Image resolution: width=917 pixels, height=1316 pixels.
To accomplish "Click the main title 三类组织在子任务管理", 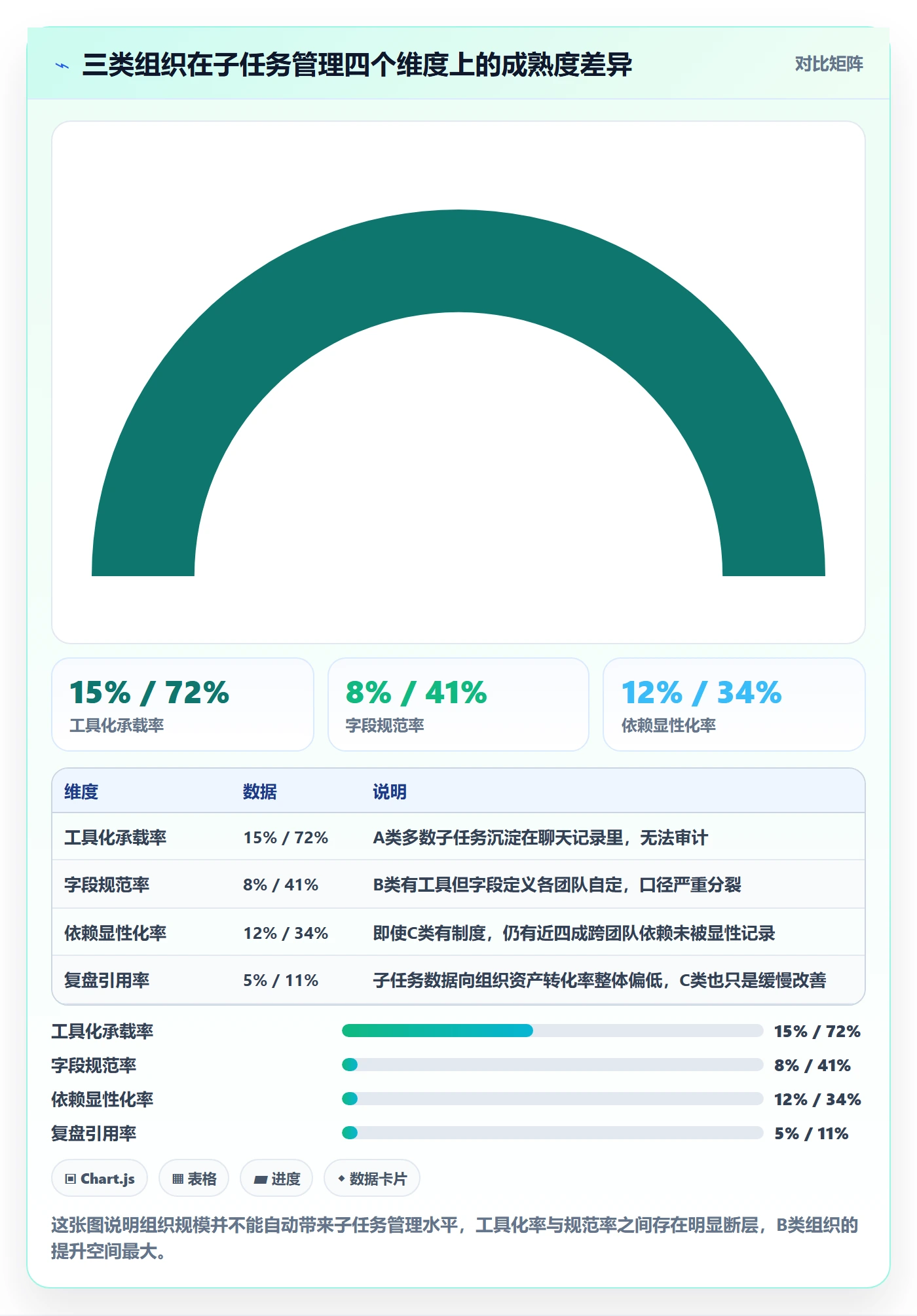I will pos(357,65).
